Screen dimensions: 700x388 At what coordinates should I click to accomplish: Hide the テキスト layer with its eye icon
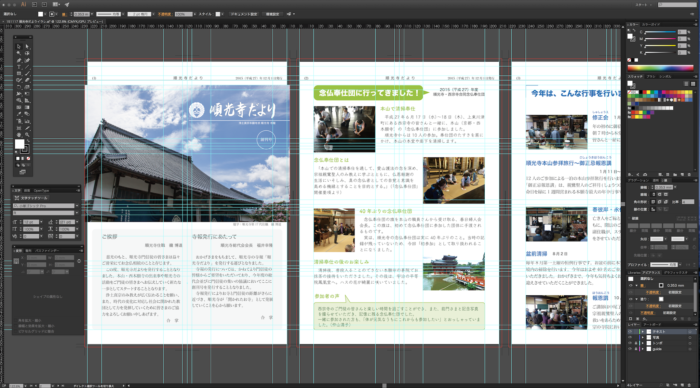(x=630, y=332)
